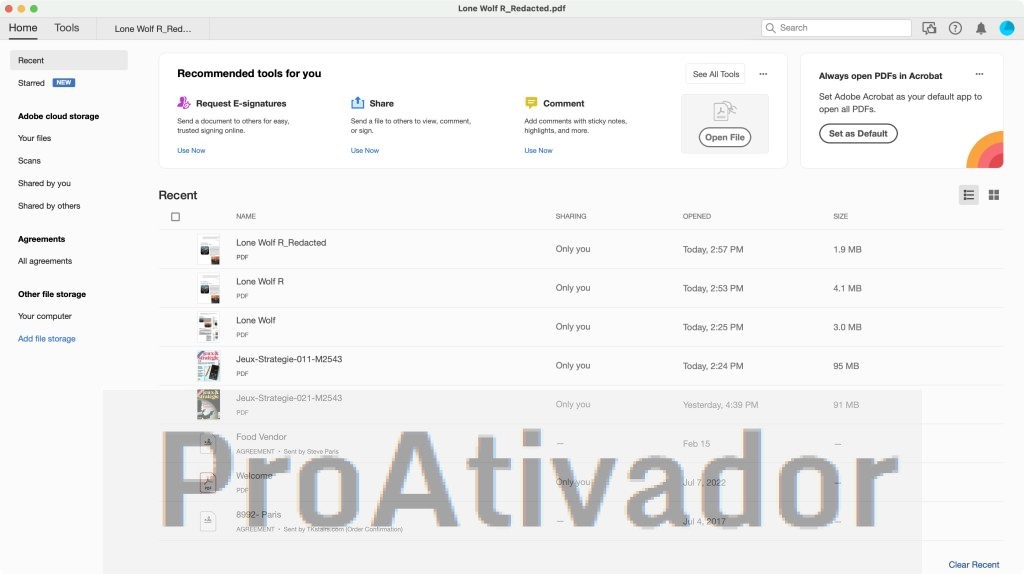Open the notifications bell icon
Screen dimensions: 1024x574
981,28
